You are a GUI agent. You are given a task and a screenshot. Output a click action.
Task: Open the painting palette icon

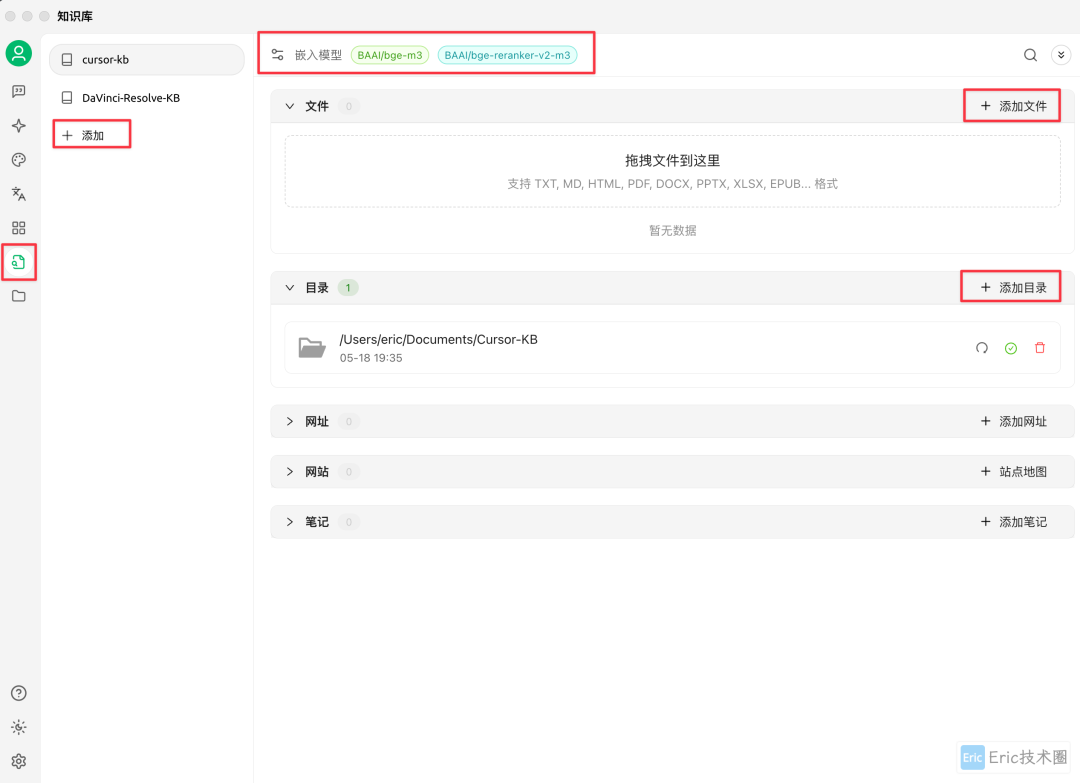pos(19,160)
